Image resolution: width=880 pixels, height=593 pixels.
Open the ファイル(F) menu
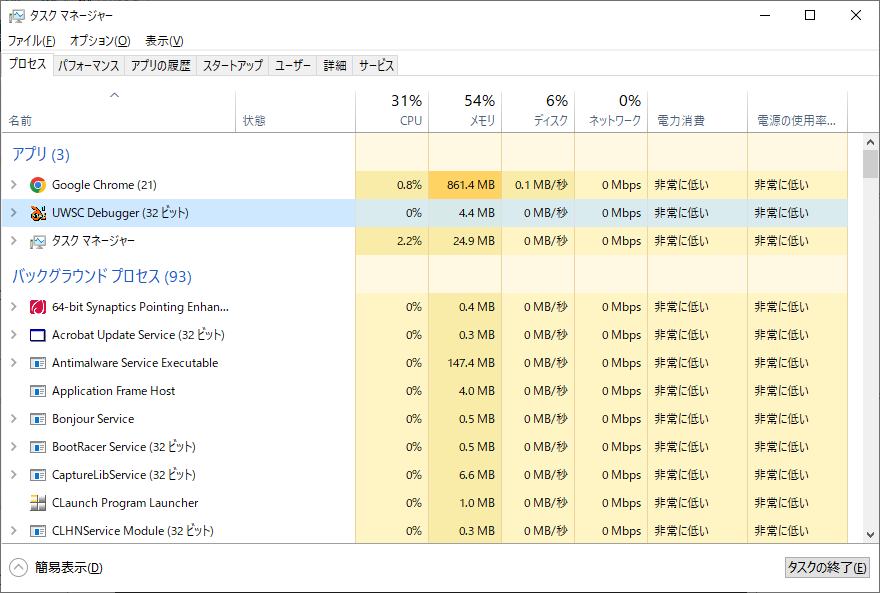pyautogui.click(x=31, y=40)
